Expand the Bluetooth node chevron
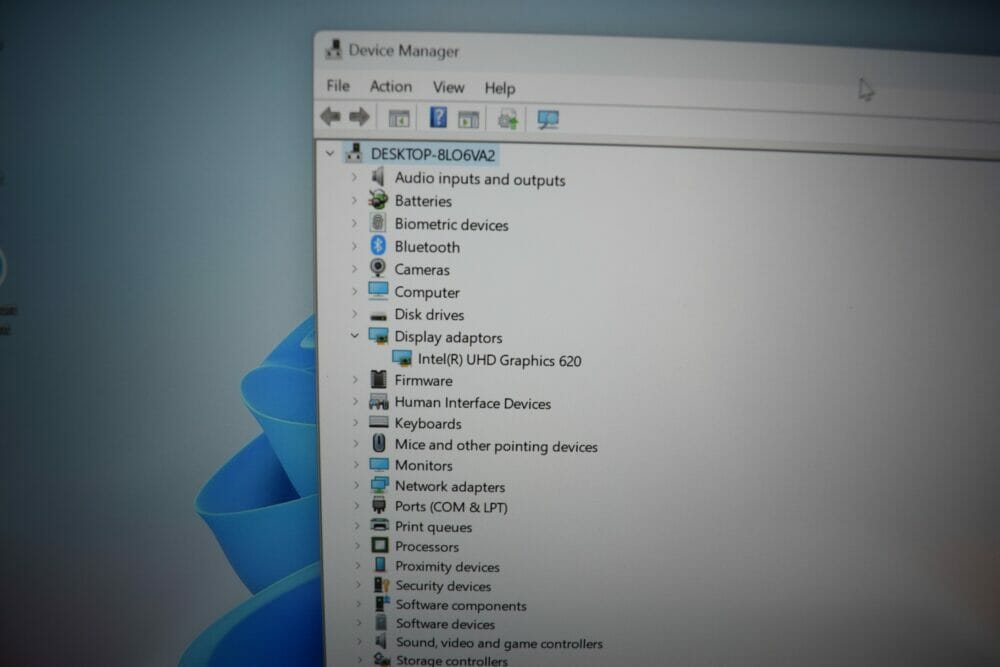Image resolution: width=1000 pixels, height=667 pixels. click(x=354, y=246)
